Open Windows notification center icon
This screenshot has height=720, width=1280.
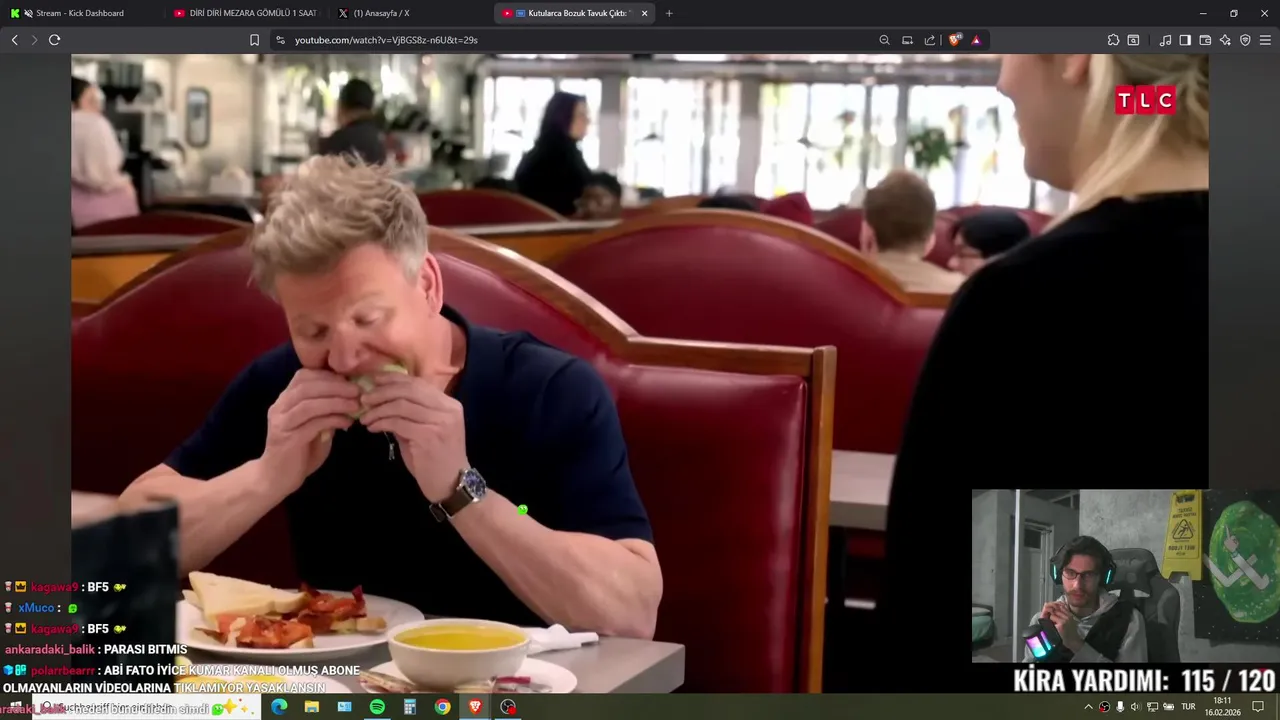[1258, 707]
